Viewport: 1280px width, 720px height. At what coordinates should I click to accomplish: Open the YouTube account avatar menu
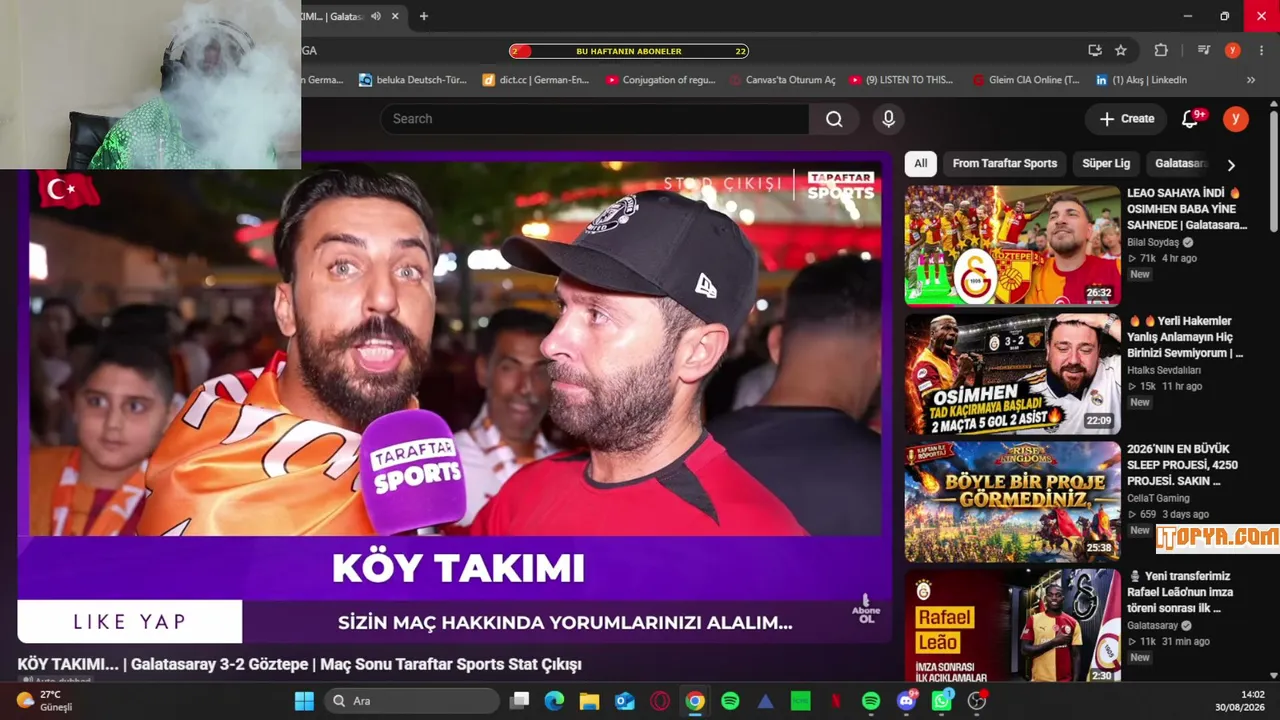point(1236,119)
